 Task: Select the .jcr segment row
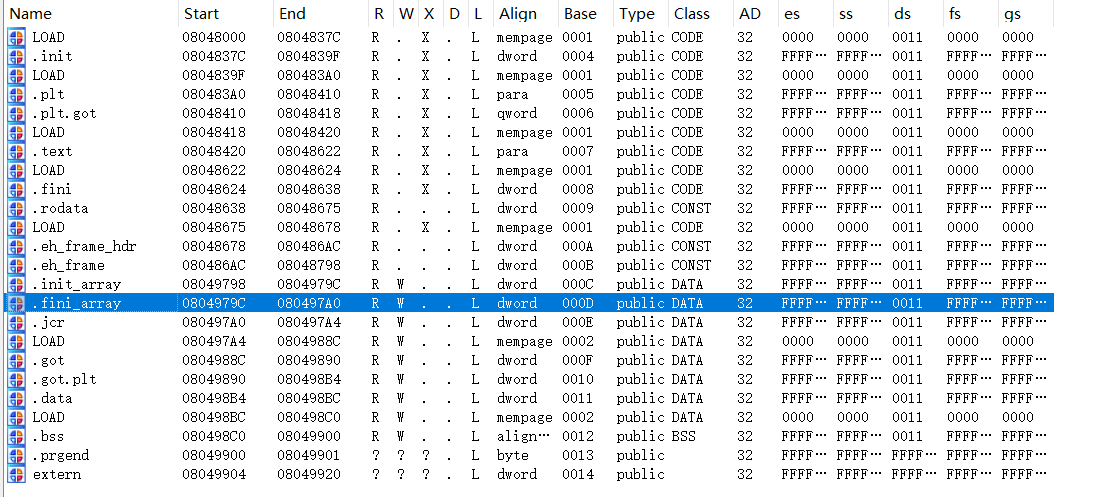[48, 323]
